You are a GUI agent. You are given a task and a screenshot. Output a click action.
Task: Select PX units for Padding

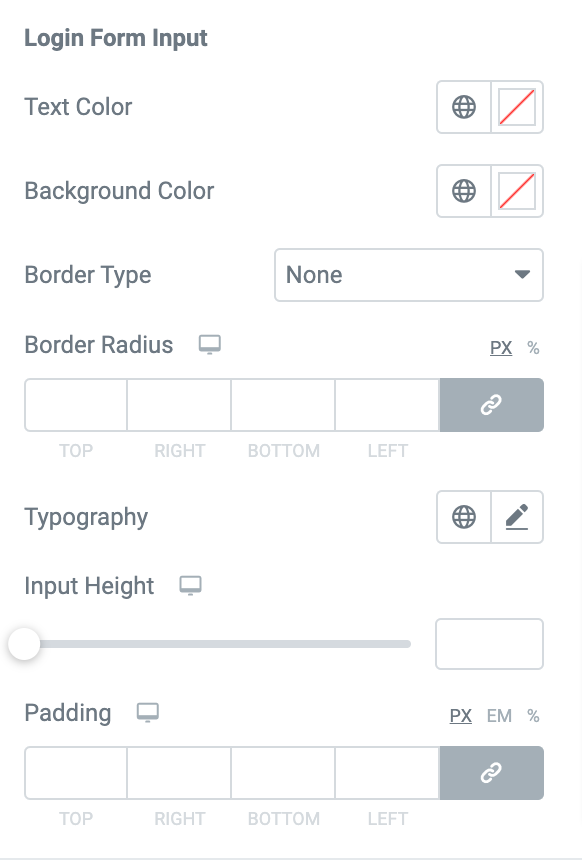[x=461, y=716]
